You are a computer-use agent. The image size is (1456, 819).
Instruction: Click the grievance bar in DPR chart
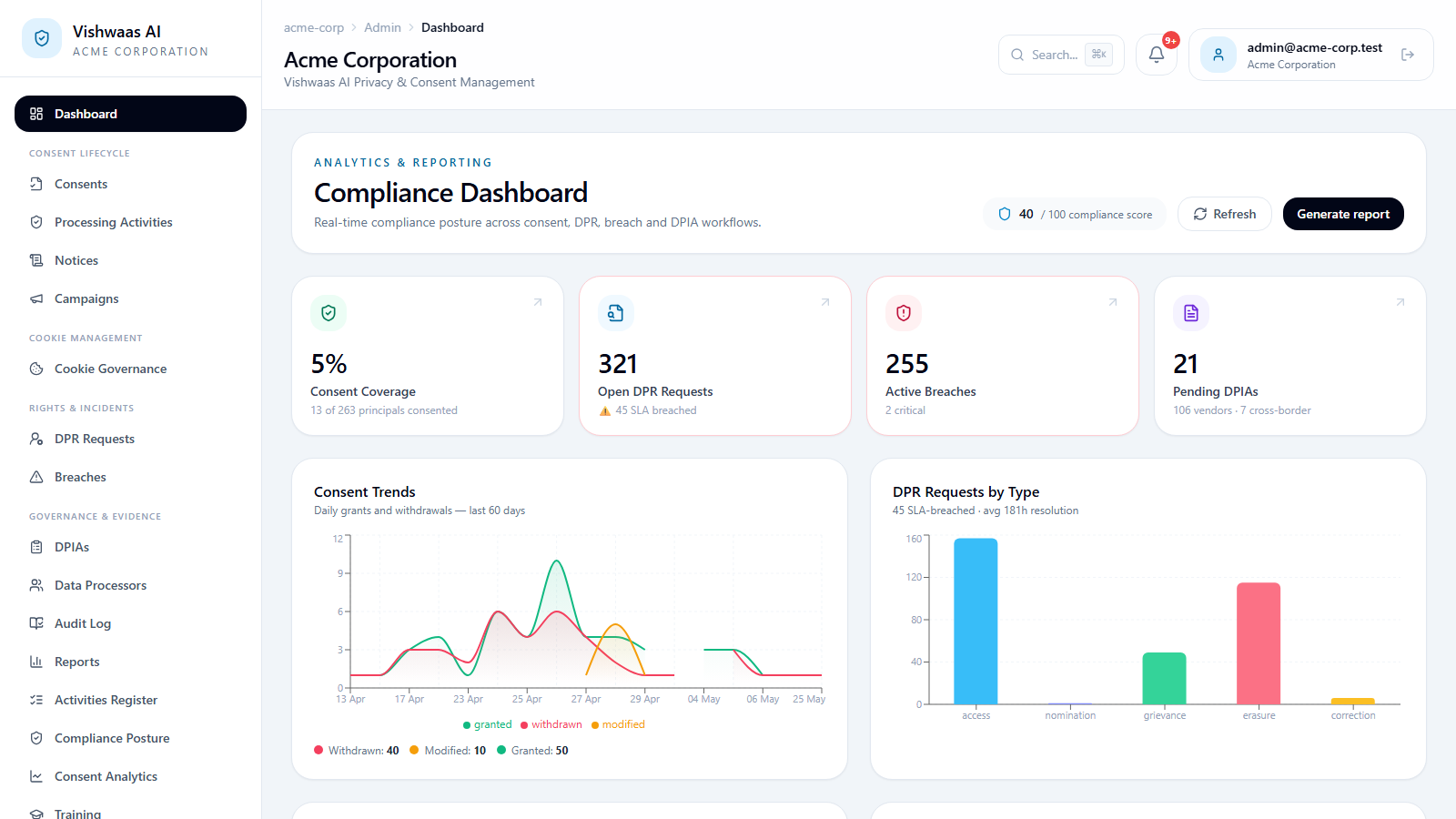[x=1164, y=679]
